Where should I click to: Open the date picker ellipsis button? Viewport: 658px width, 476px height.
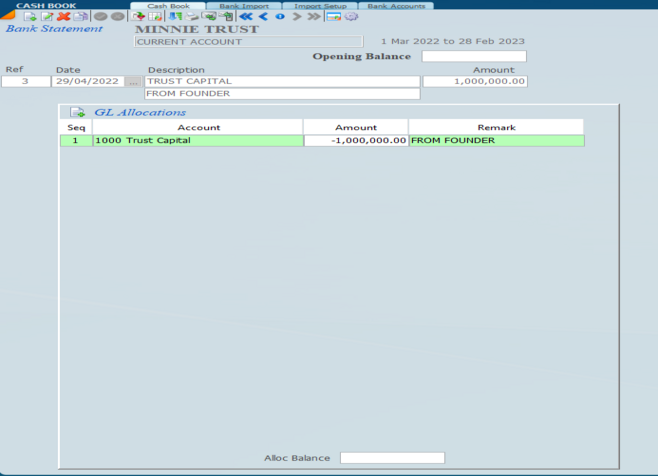[133, 82]
